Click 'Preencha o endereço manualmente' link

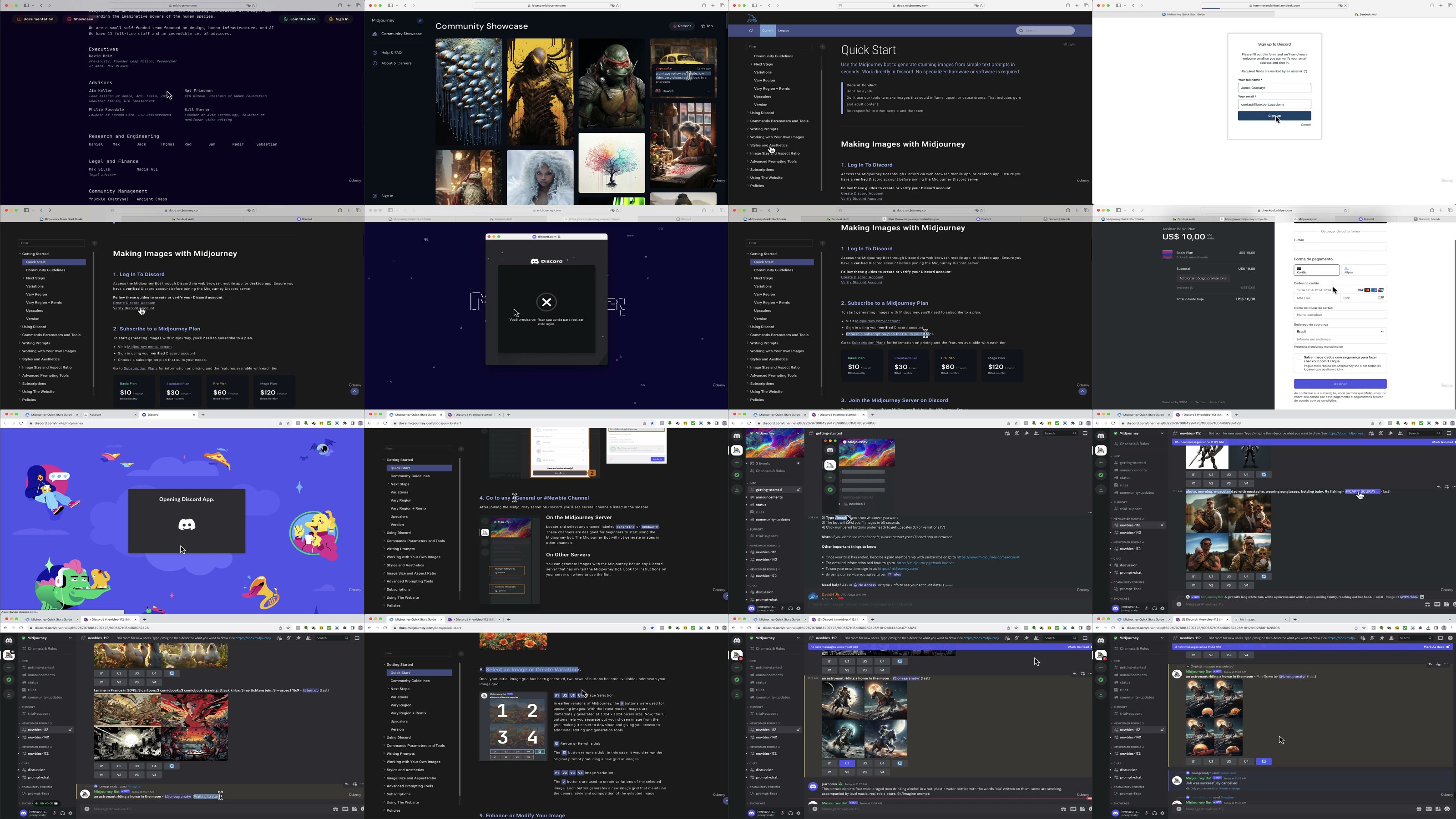[x=1318, y=346]
